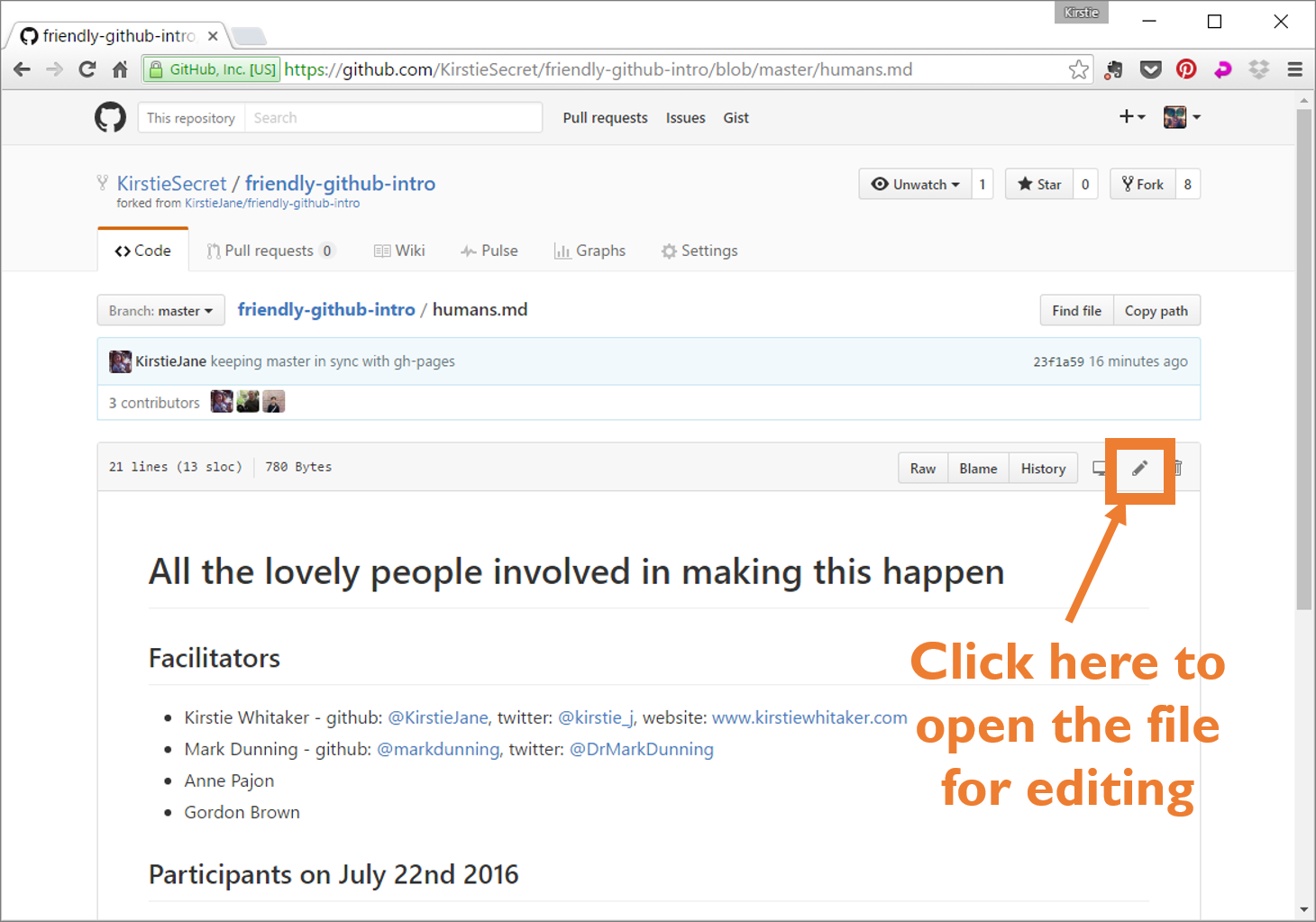The width and height of the screenshot is (1316, 922).
Task: Open the Settings tab
Action: click(x=699, y=251)
